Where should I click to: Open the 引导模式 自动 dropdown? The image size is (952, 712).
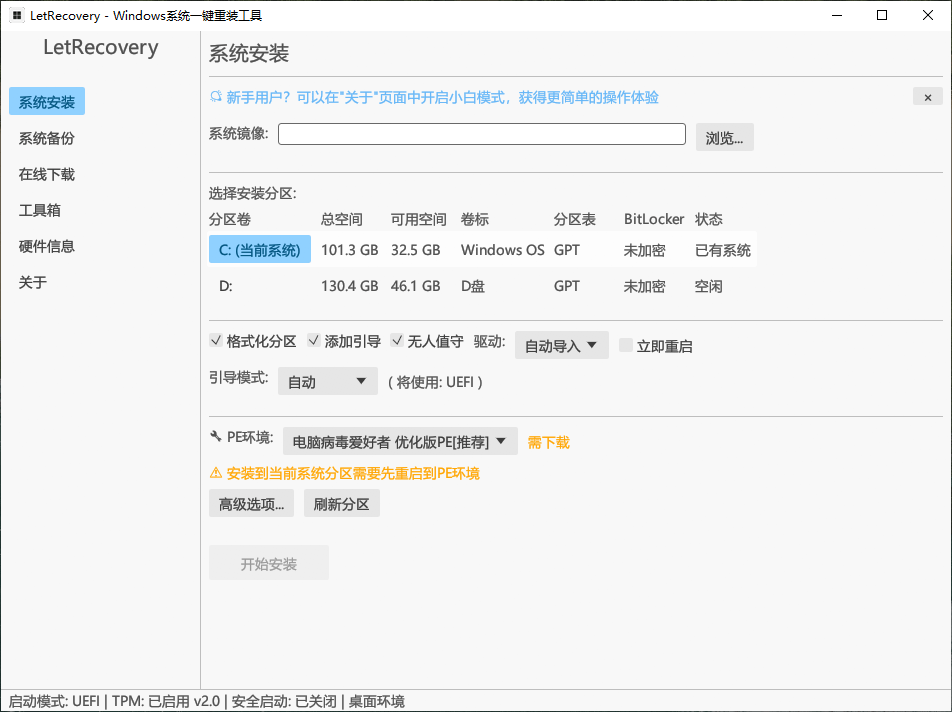(328, 381)
